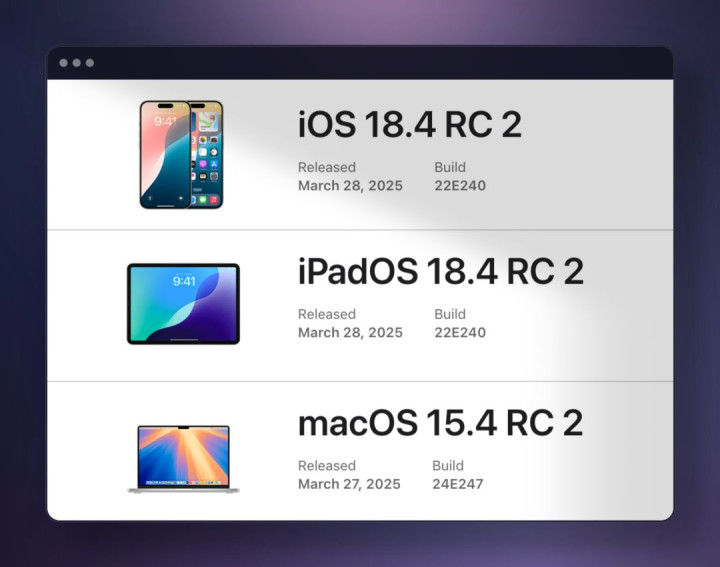This screenshot has width=720, height=567.
Task: Select the iOS 18.4 RC 2 heading
Action: pos(410,124)
